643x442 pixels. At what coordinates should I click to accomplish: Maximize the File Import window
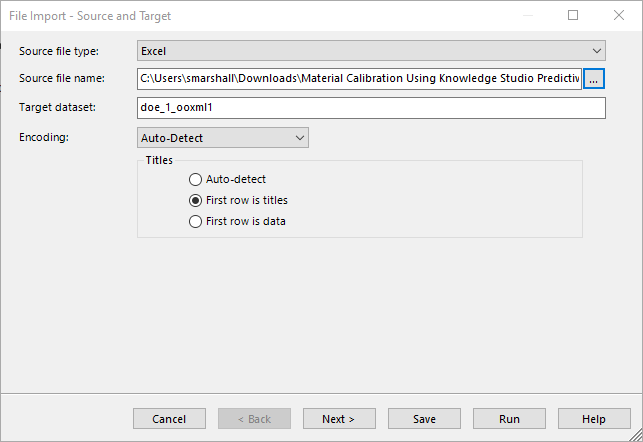click(x=573, y=15)
